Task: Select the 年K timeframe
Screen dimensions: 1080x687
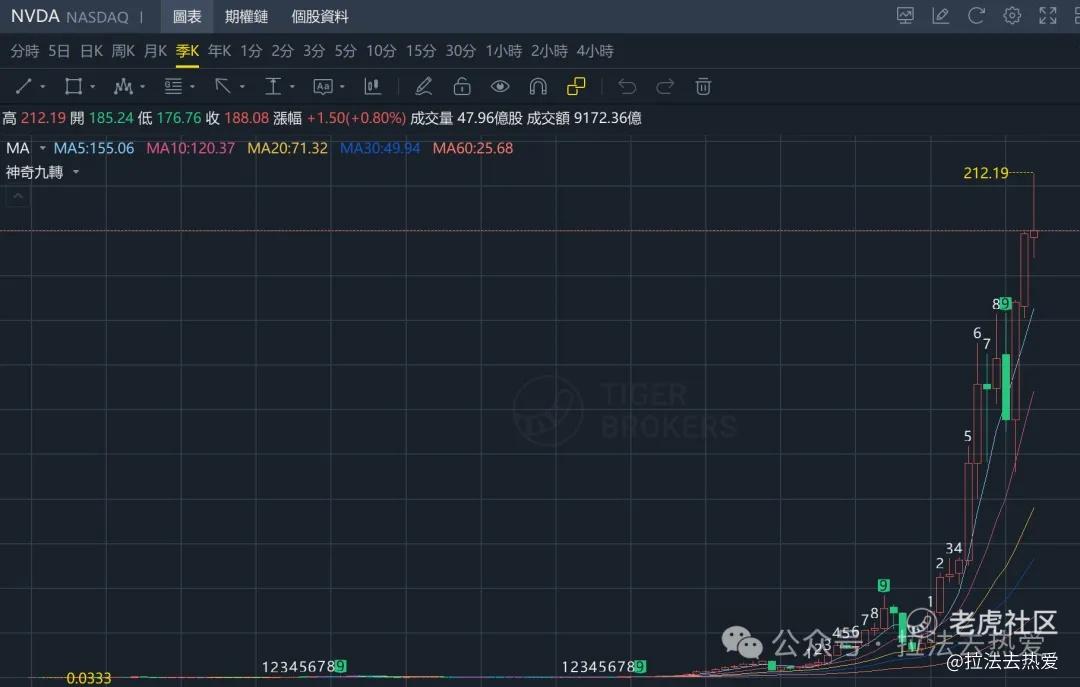Action: 220,51
